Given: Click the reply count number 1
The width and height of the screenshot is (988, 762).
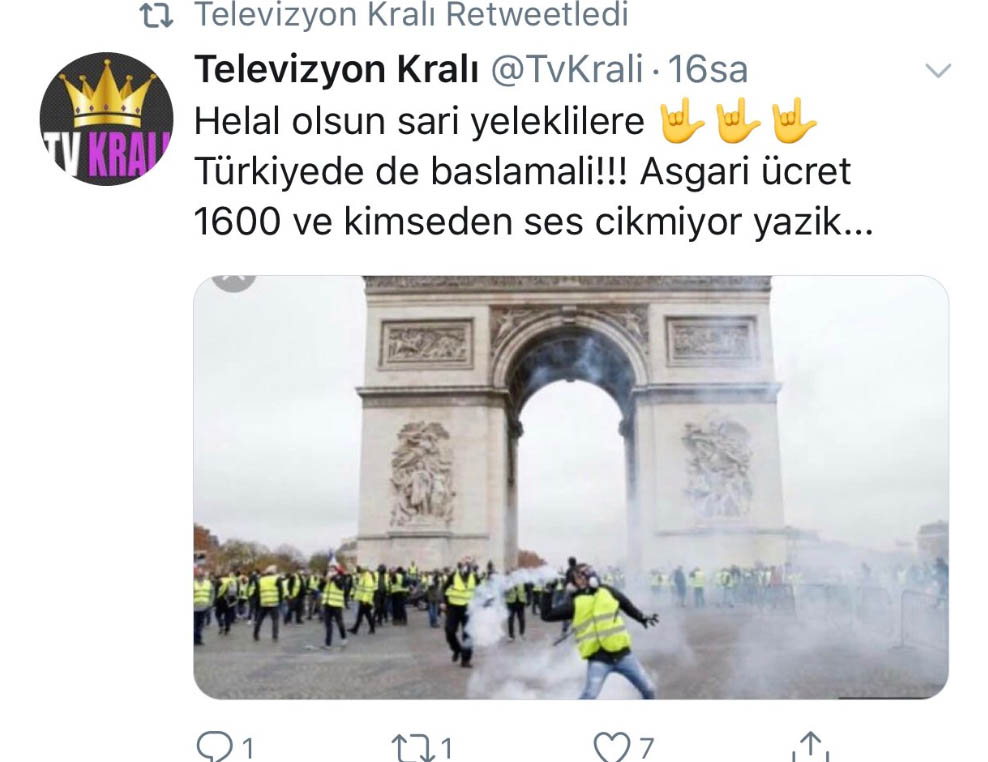Looking at the screenshot, I should coord(248,749).
